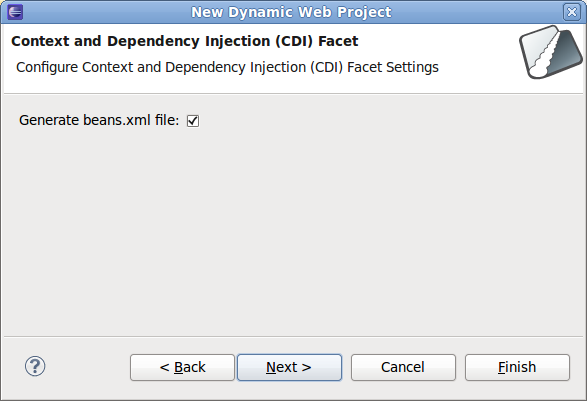Complete the wizard with Finish button

[517, 367]
